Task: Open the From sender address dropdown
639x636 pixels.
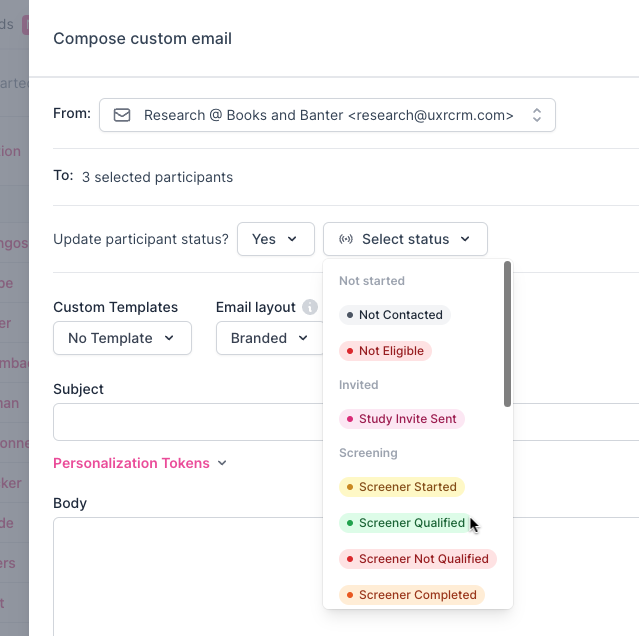Action: [x=327, y=115]
